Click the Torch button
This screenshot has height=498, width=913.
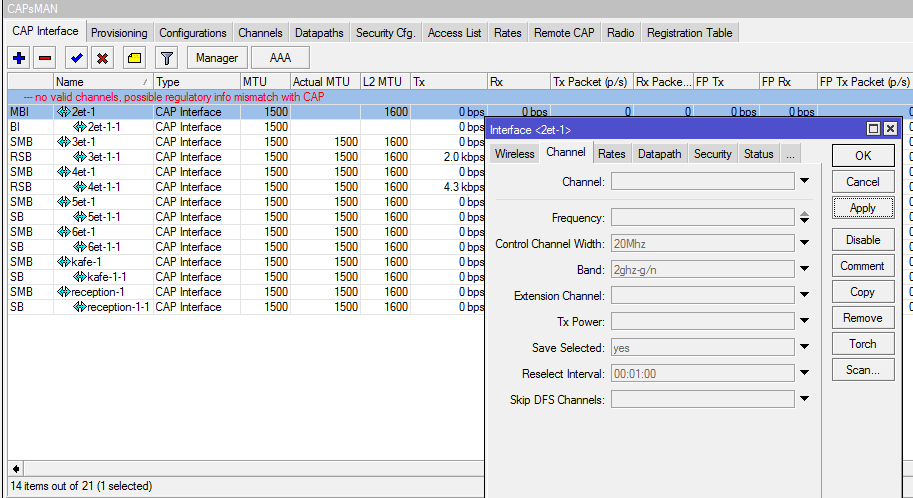tap(863, 344)
